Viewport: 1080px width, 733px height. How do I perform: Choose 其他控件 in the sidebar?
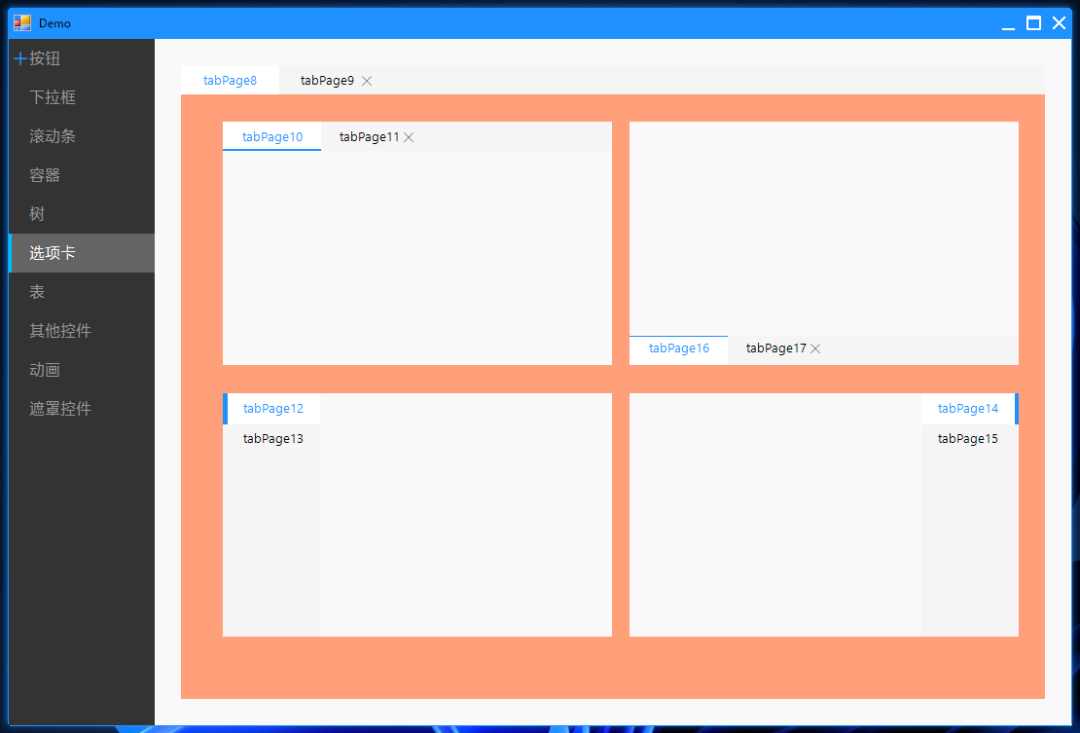81,331
